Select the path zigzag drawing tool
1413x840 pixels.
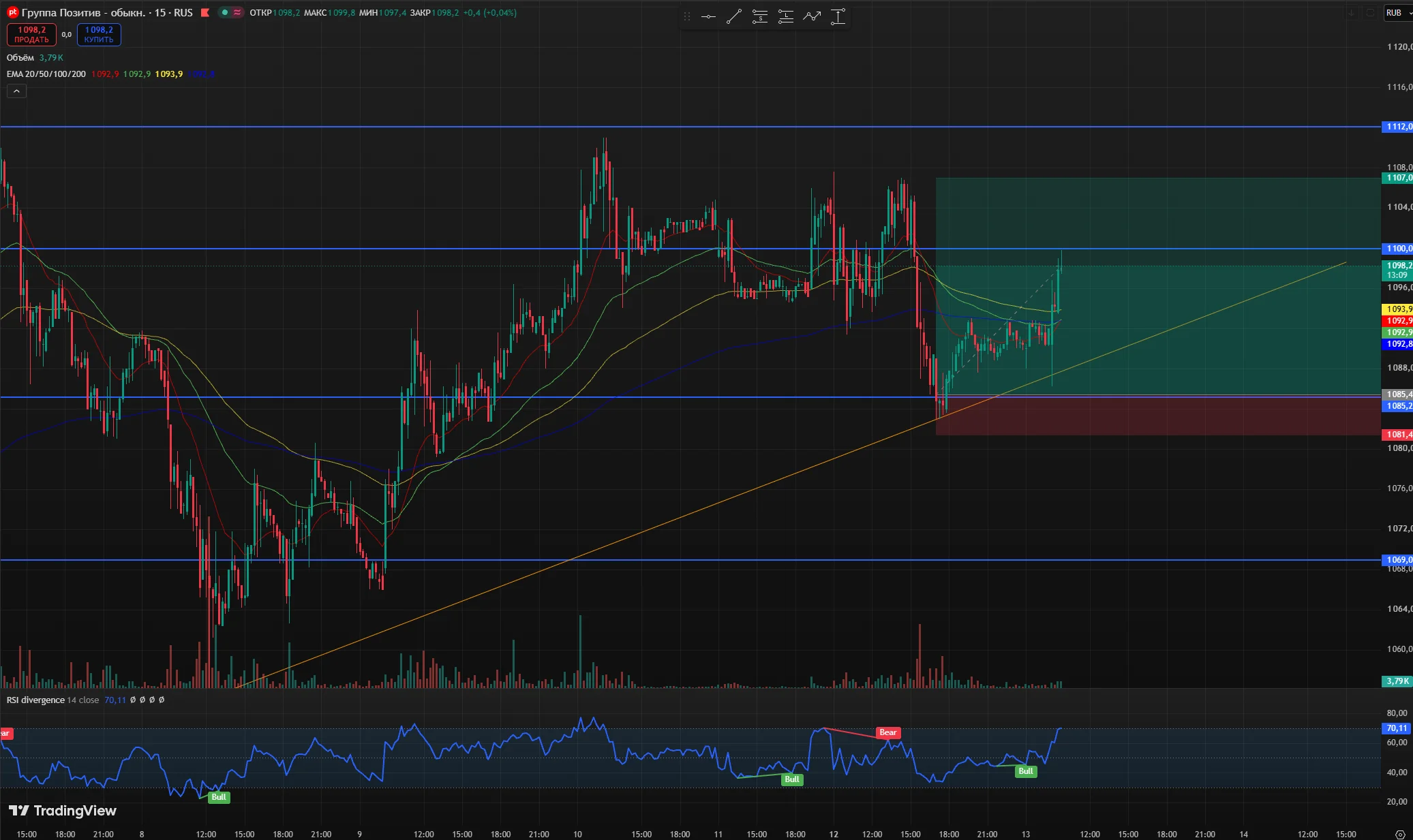[812, 17]
